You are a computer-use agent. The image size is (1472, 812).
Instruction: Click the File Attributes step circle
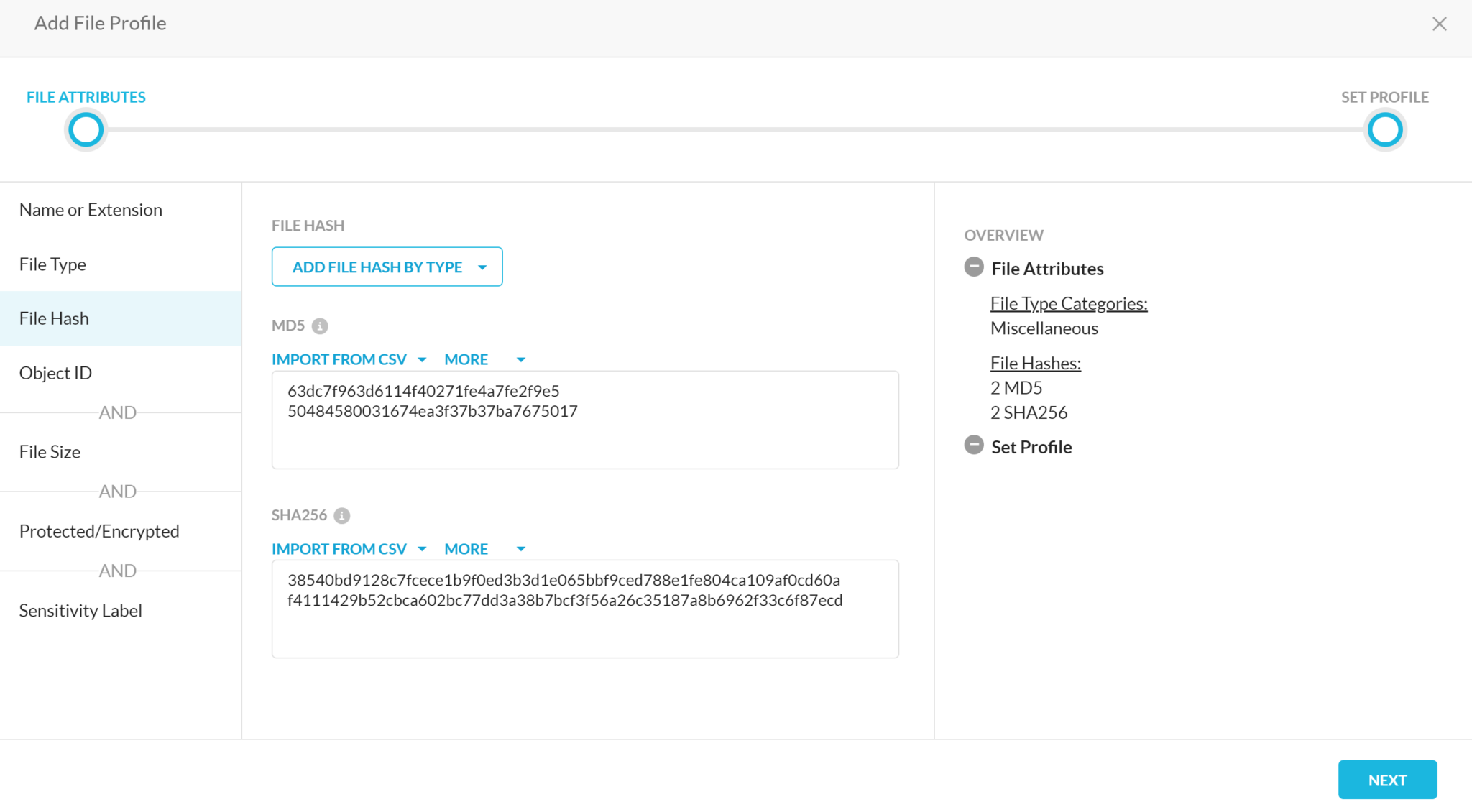click(x=86, y=130)
